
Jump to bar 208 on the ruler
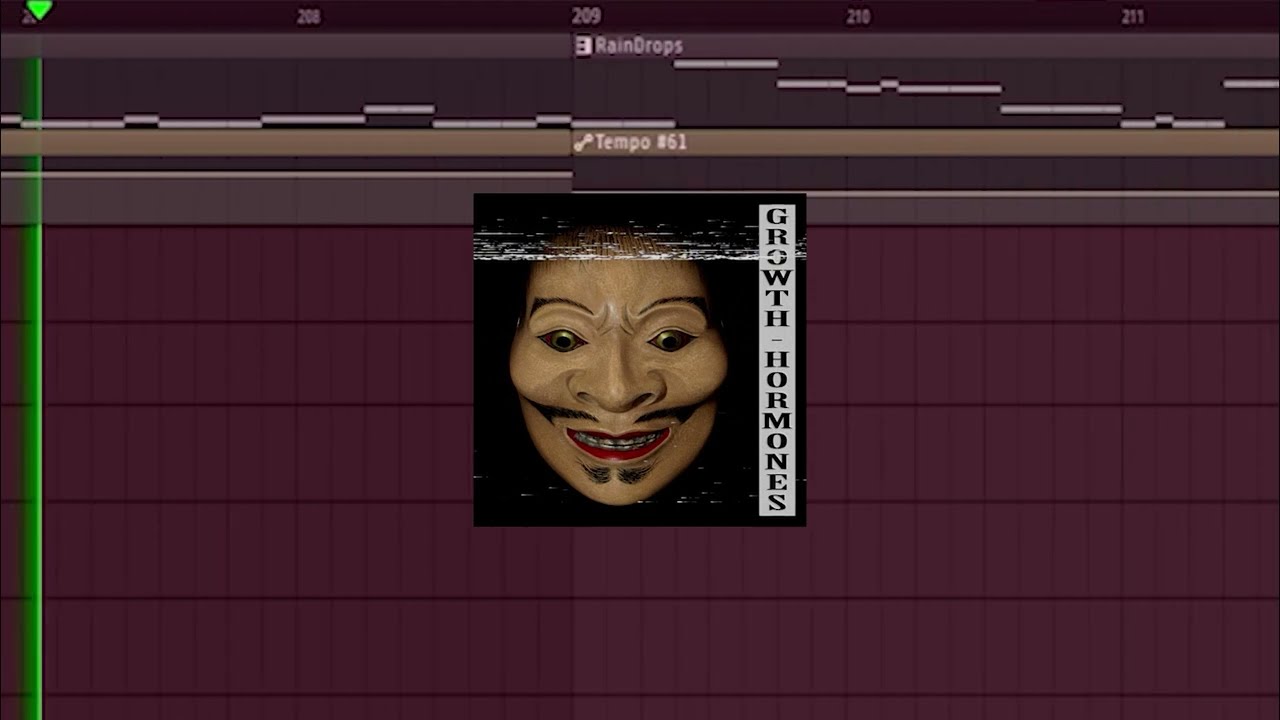coord(309,16)
